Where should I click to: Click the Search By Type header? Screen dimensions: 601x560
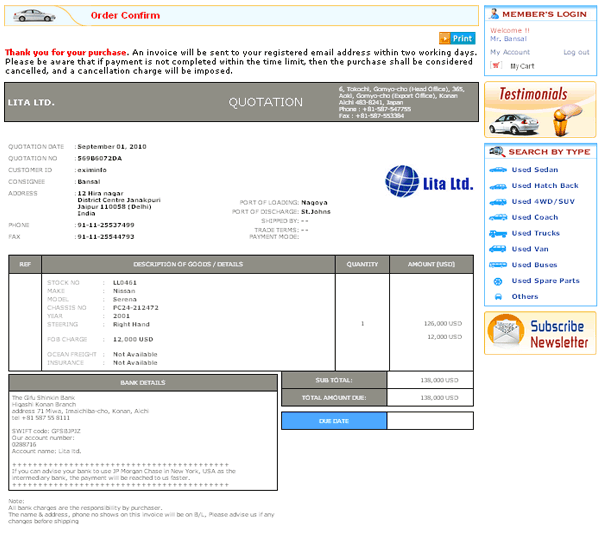pos(540,152)
